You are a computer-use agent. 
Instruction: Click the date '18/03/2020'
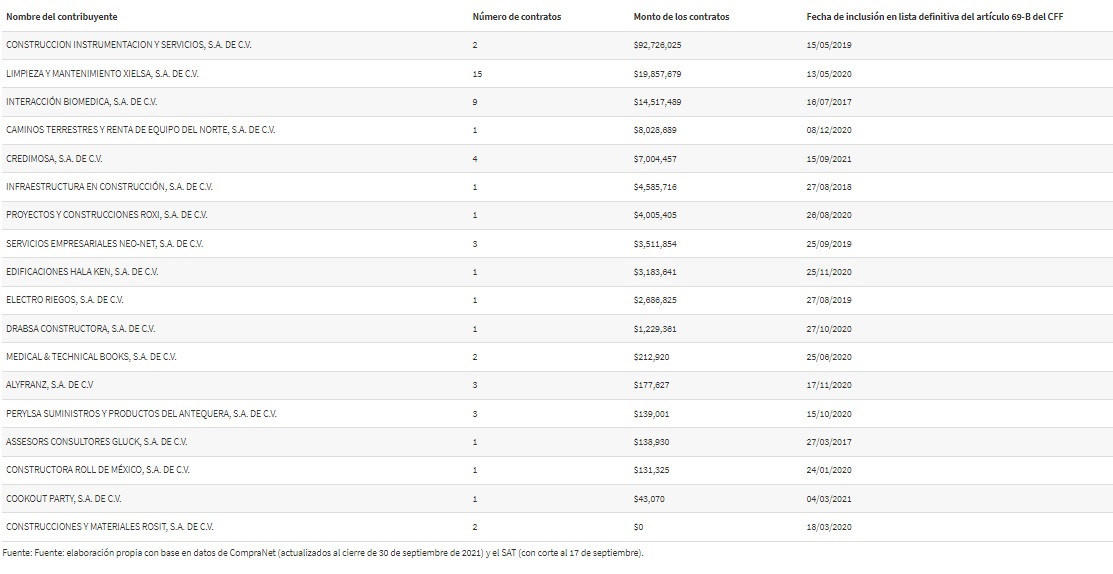(x=829, y=526)
